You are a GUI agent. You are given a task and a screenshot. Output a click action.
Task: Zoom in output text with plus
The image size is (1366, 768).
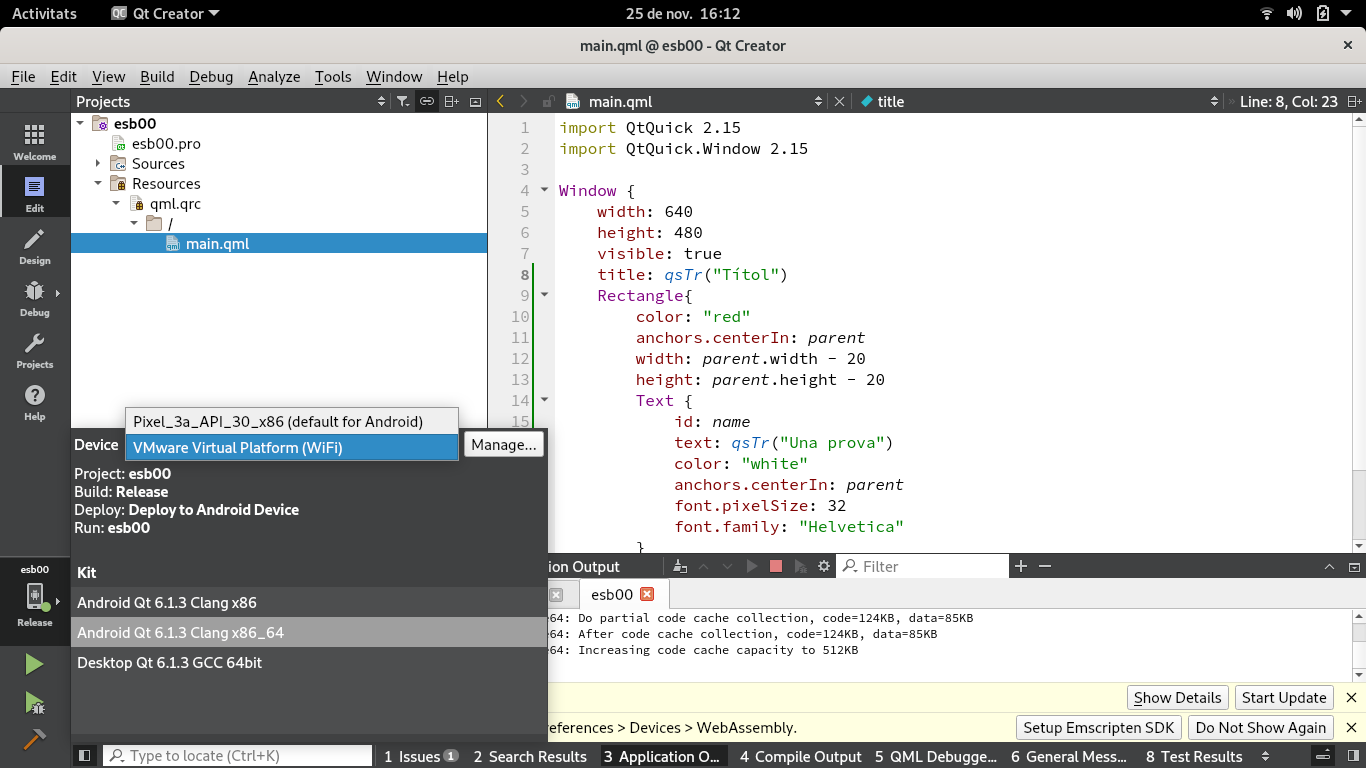pos(1021,566)
